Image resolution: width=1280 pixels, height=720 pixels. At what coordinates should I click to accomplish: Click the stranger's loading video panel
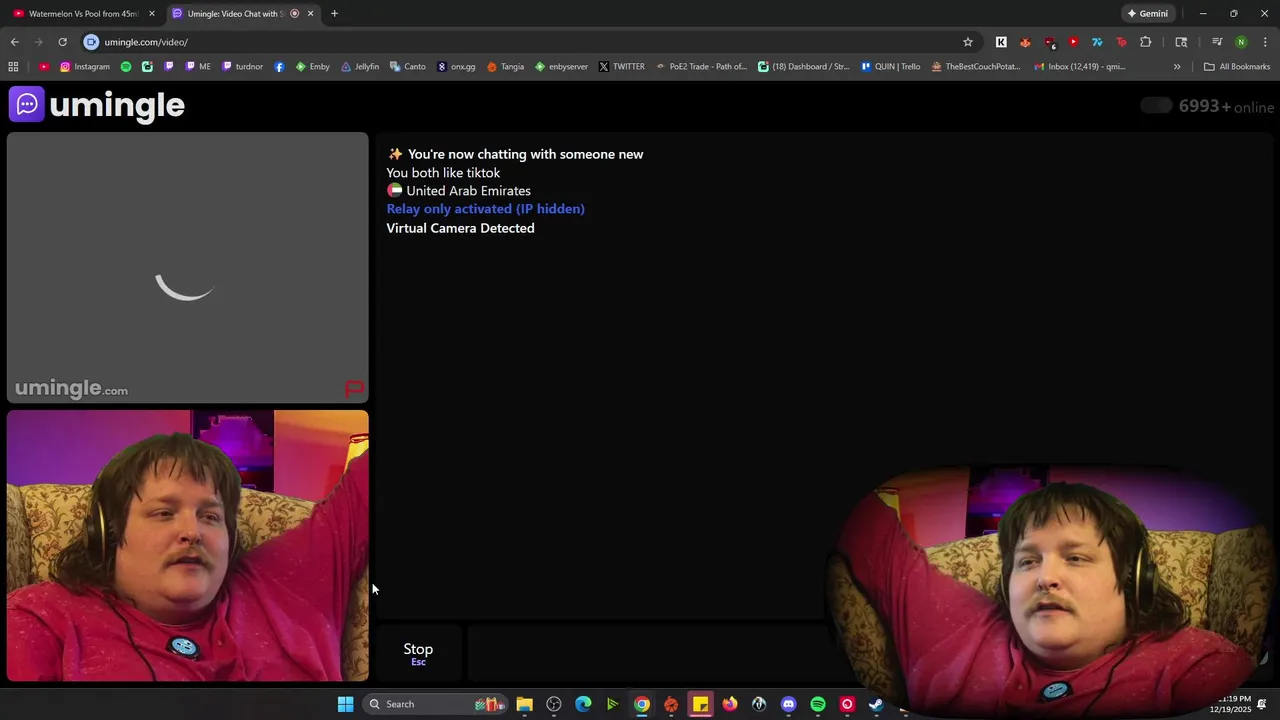188,268
